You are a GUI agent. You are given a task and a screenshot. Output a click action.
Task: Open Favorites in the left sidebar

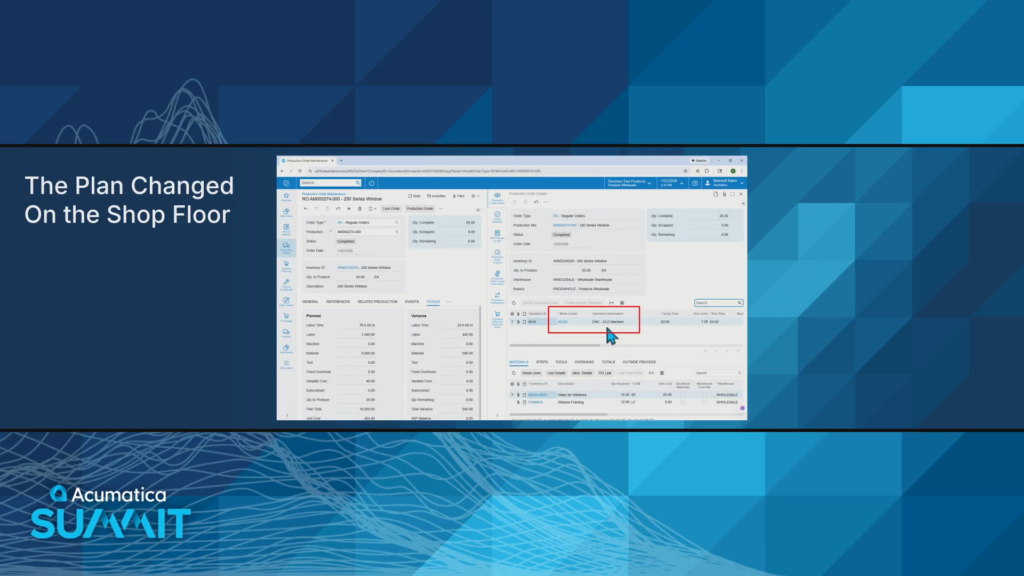[286, 198]
